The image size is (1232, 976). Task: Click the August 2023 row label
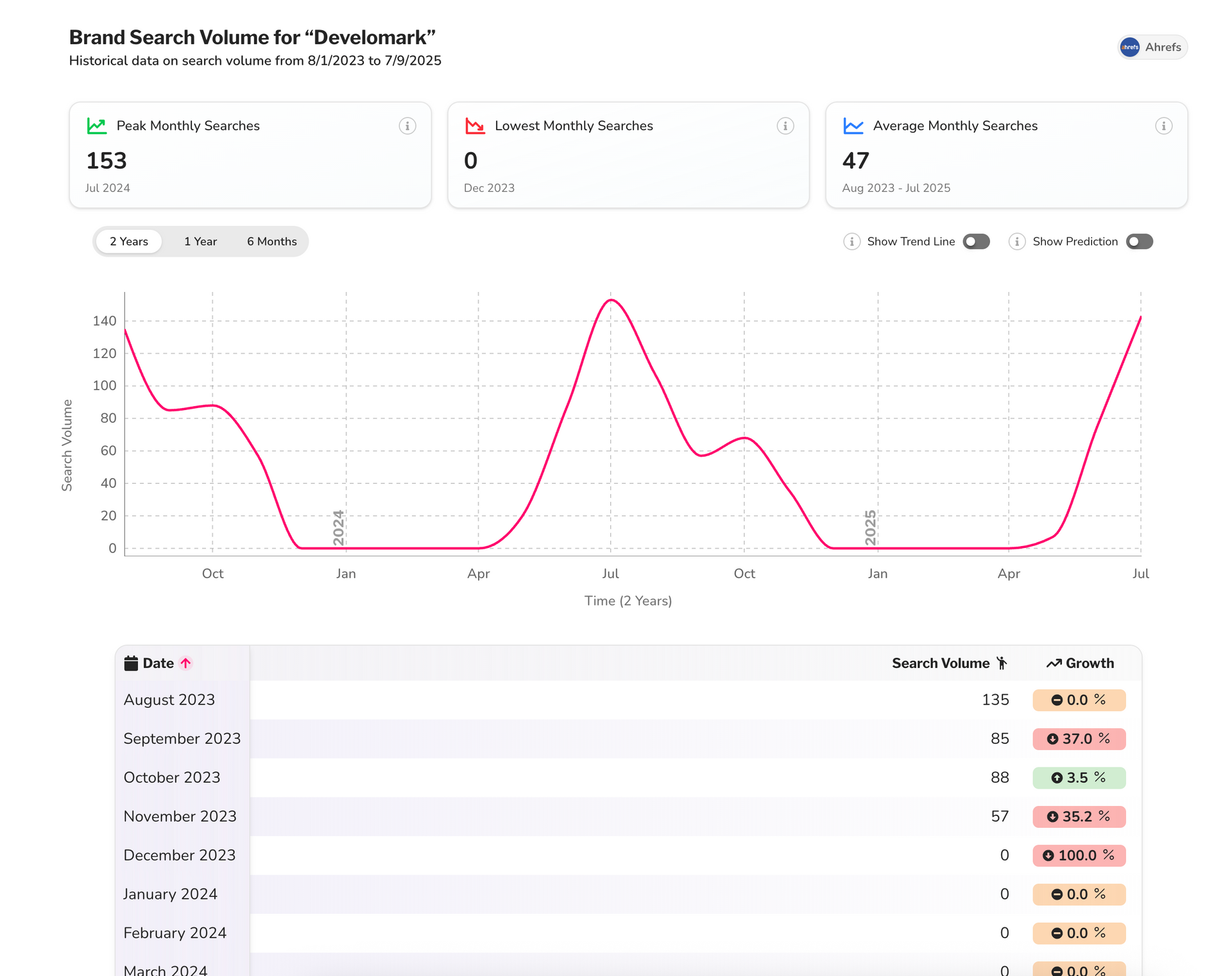point(169,699)
